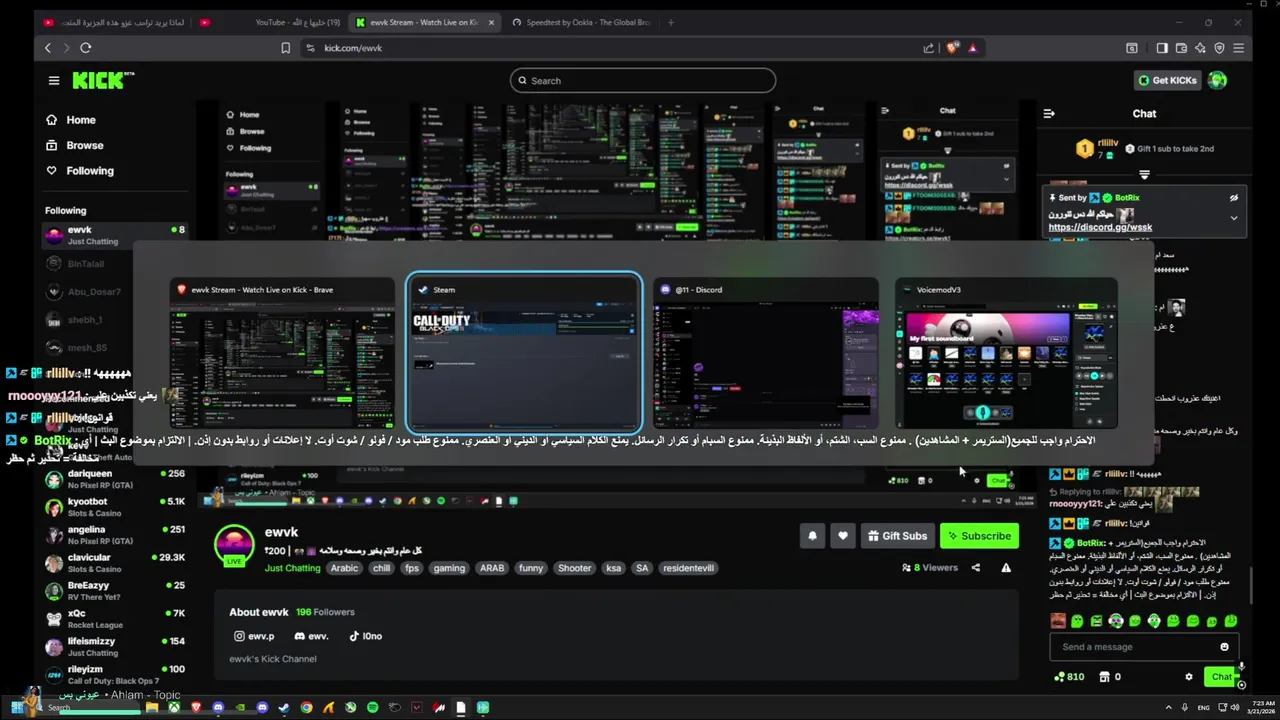
Task: Follow channel with heart button
Action: click(843, 536)
